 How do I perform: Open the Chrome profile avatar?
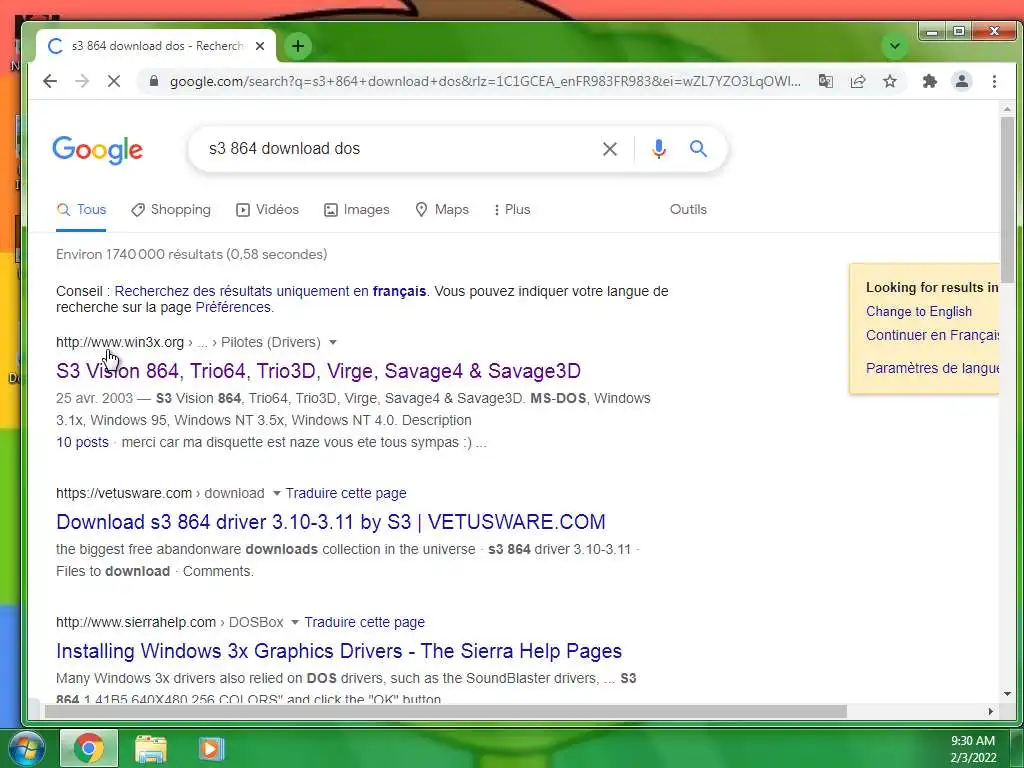[962, 82]
